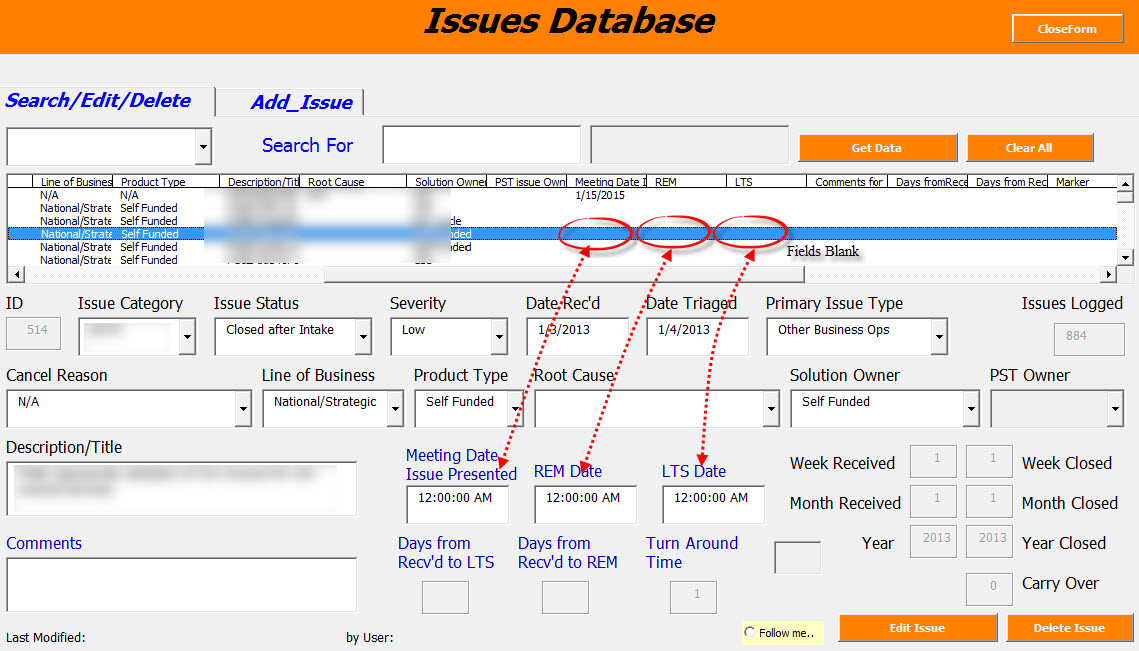Open the Primary Issue Type dropdown
Viewport: 1139px width, 651px height.
939,338
